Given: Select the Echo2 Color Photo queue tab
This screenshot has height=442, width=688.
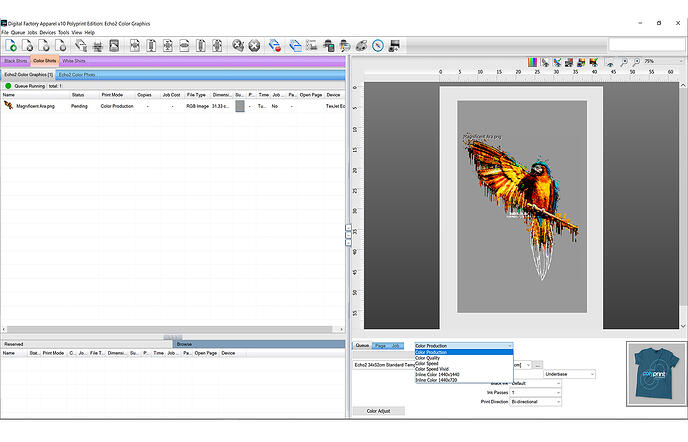Looking at the screenshot, I should coord(77,75).
